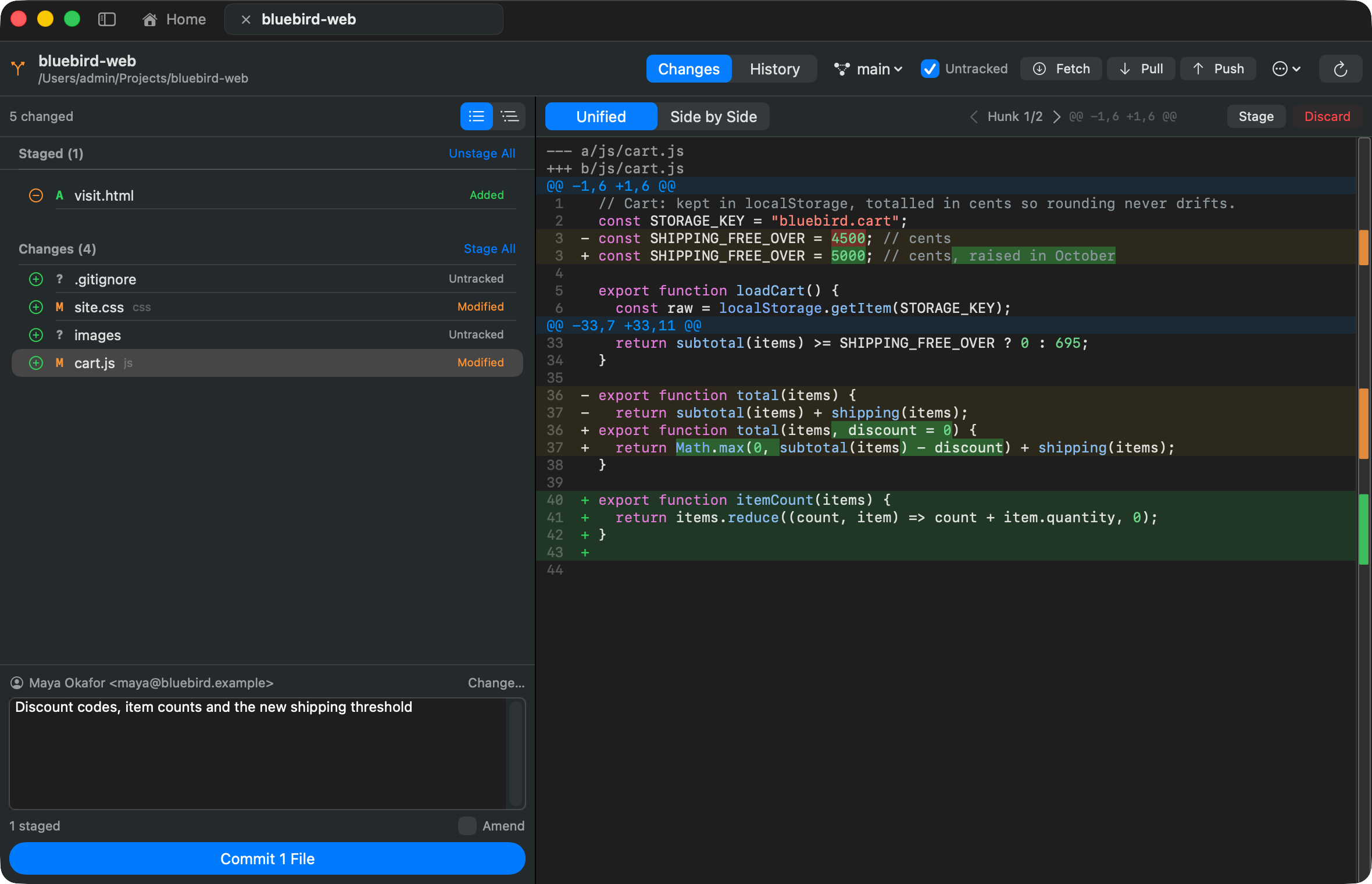Enable the Amend checkbox
The height and width of the screenshot is (884, 1372).
(467, 826)
